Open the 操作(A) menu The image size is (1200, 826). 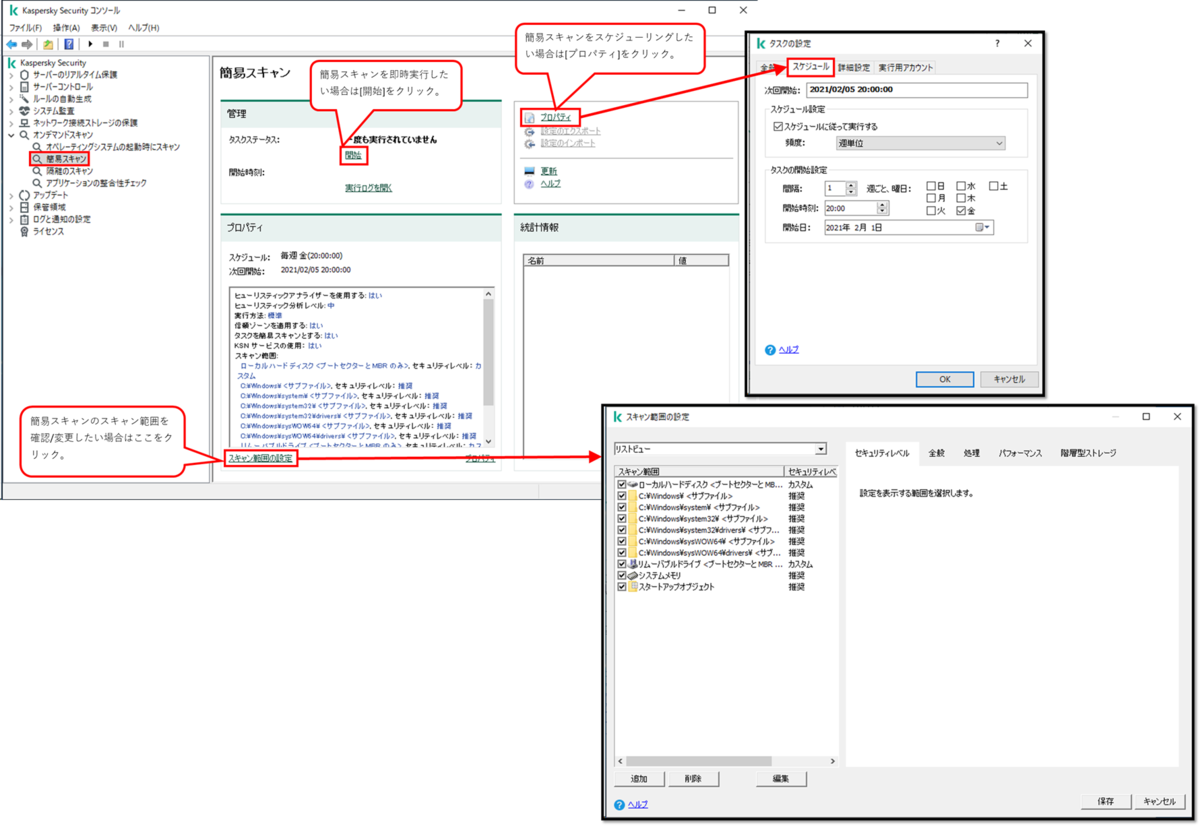[x=67, y=27]
